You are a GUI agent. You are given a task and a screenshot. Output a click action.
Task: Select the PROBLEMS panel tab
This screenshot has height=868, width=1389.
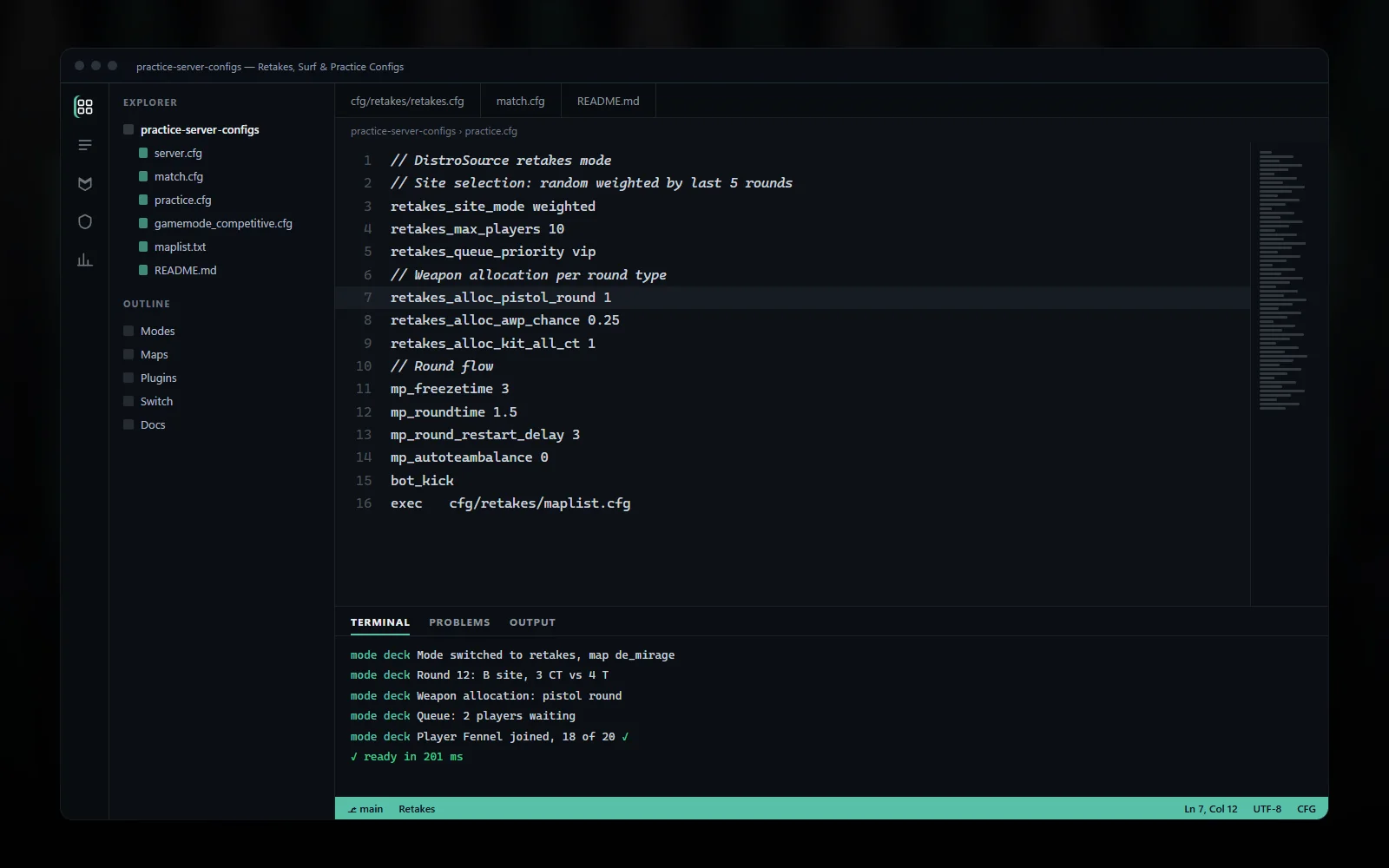[x=459, y=622]
